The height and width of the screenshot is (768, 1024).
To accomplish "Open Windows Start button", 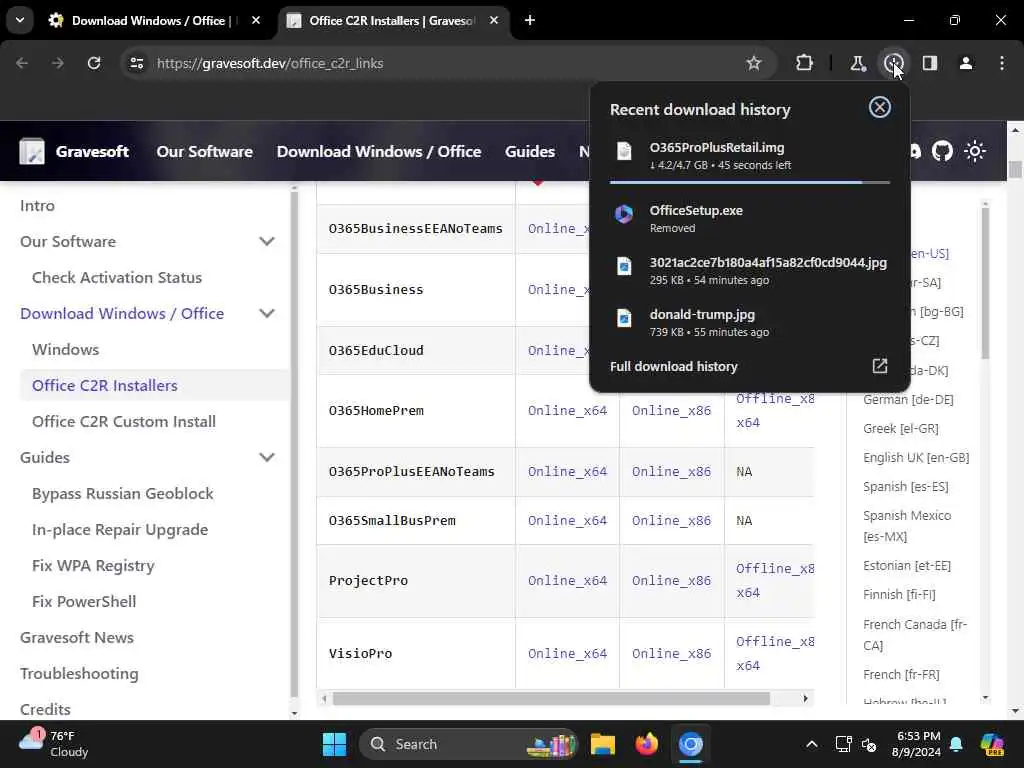I will [x=334, y=744].
